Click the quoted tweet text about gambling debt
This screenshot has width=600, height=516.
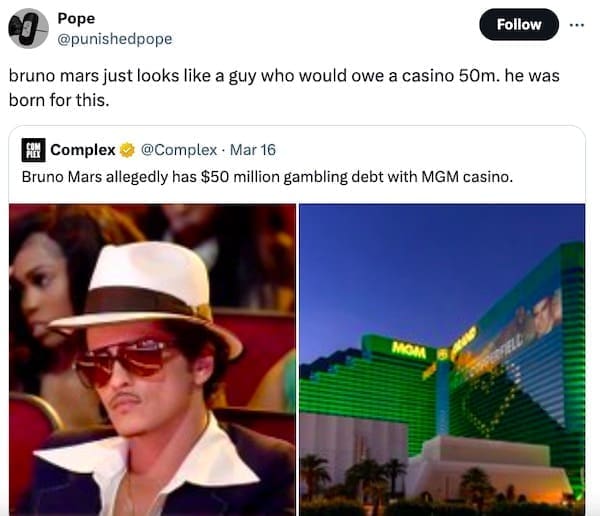point(267,177)
